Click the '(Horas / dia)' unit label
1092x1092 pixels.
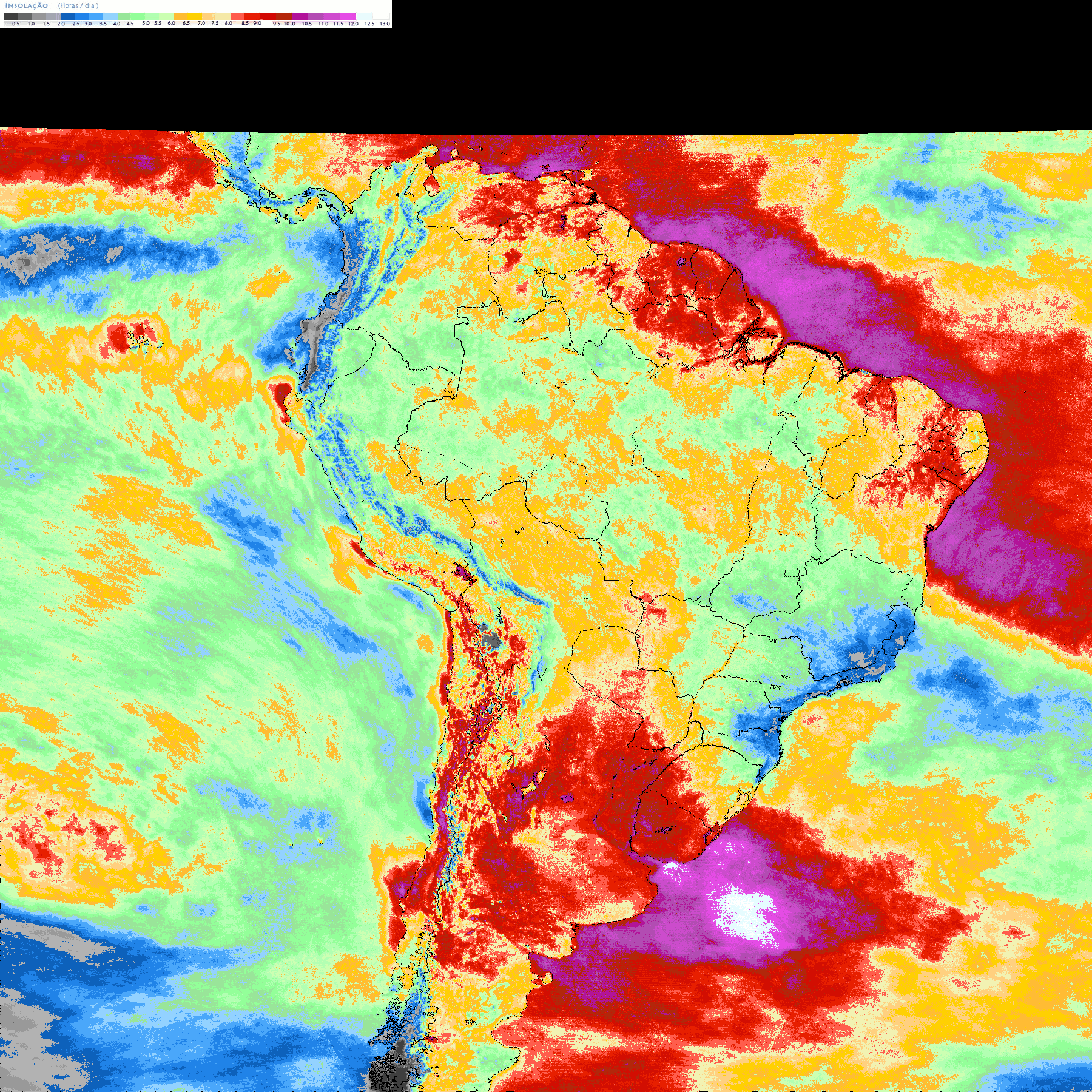point(78,5)
